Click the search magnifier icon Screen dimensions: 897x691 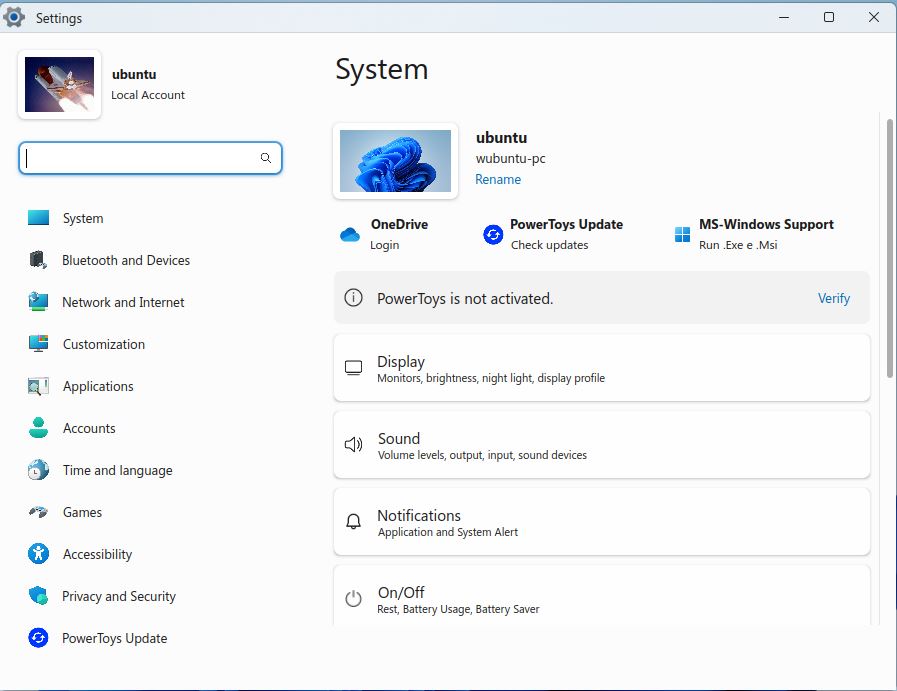coord(266,158)
